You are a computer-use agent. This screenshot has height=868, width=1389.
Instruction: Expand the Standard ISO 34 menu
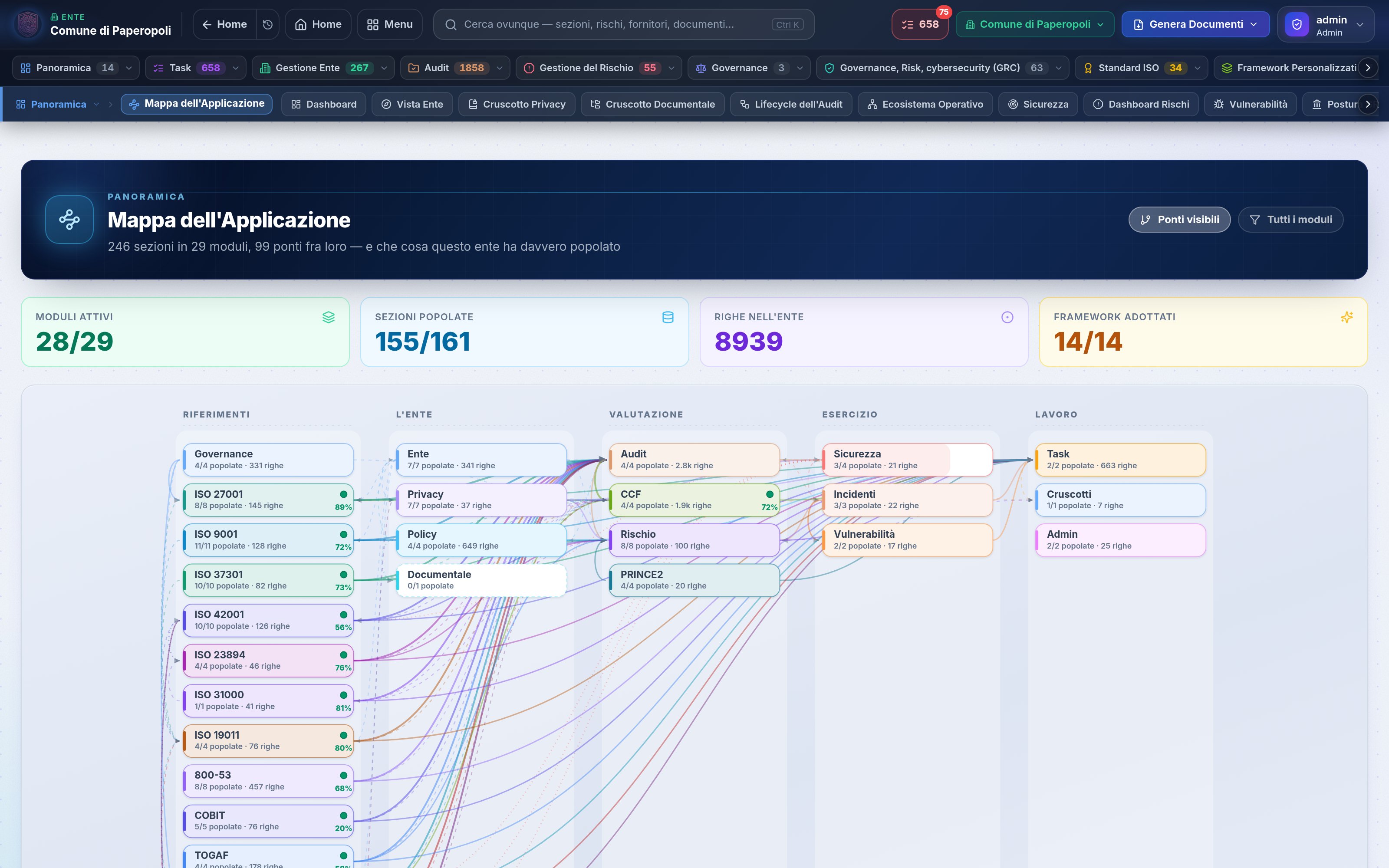[1141, 68]
